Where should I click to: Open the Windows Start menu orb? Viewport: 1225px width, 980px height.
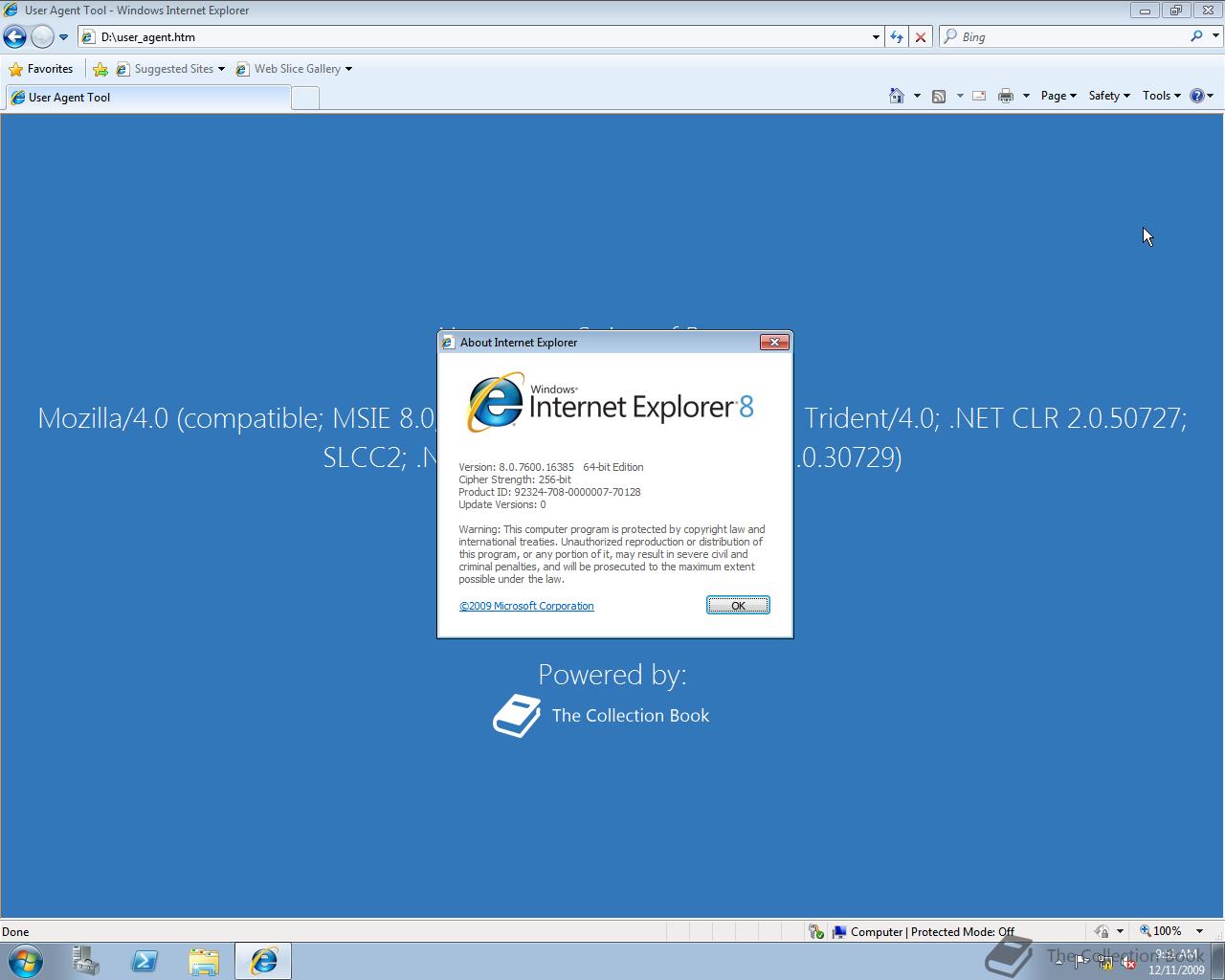[26, 961]
